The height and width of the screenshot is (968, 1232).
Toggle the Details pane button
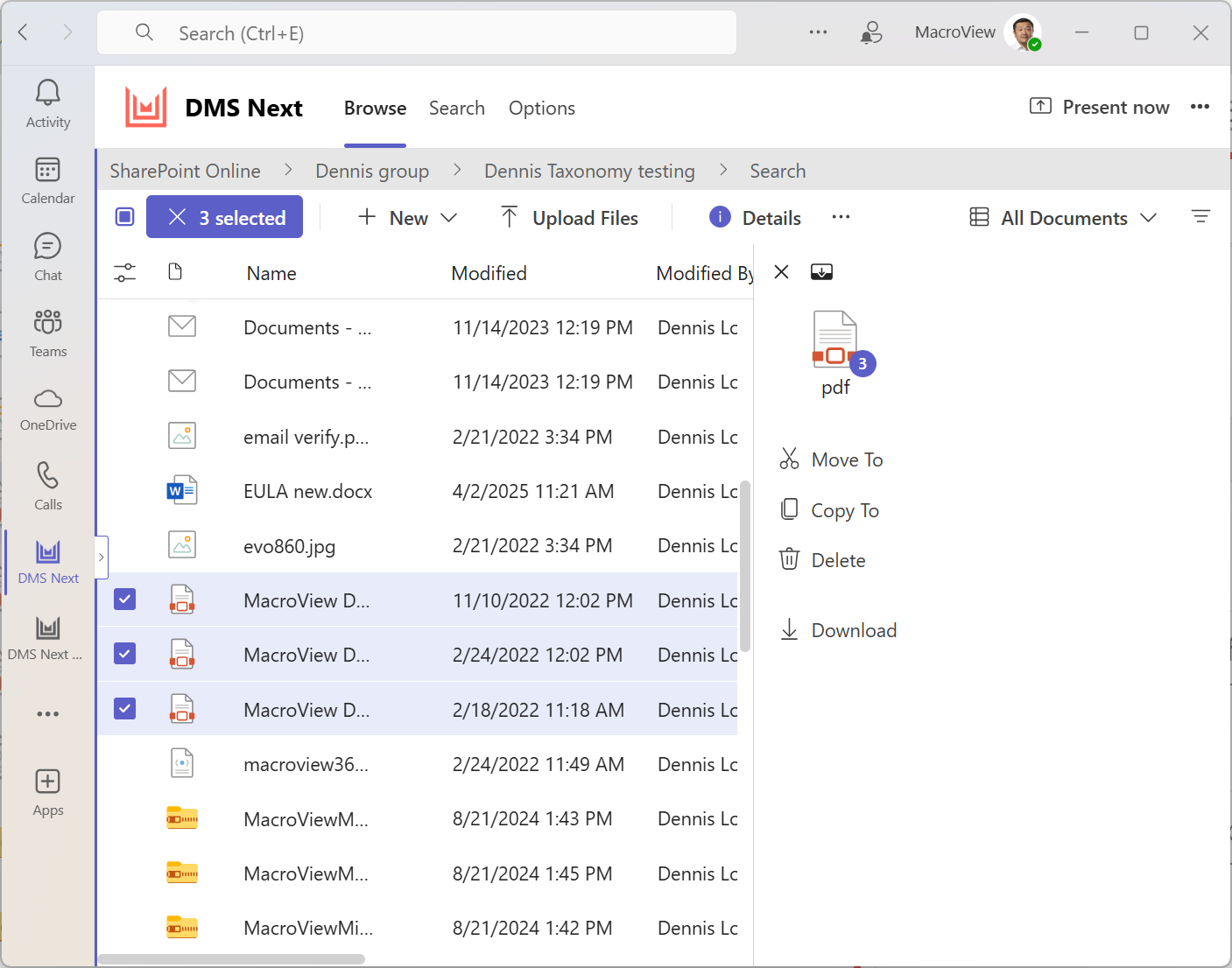(x=755, y=217)
